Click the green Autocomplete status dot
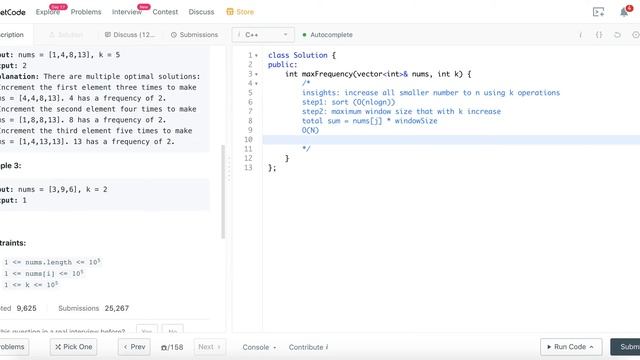 coord(304,35)
